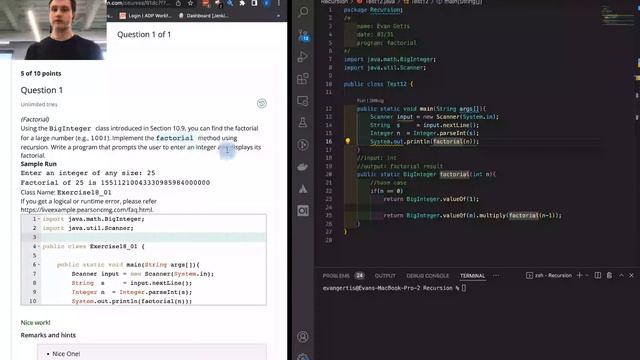
Task: Click the 'Question 1 of 1' heading
Action: (x=144, y=35)
